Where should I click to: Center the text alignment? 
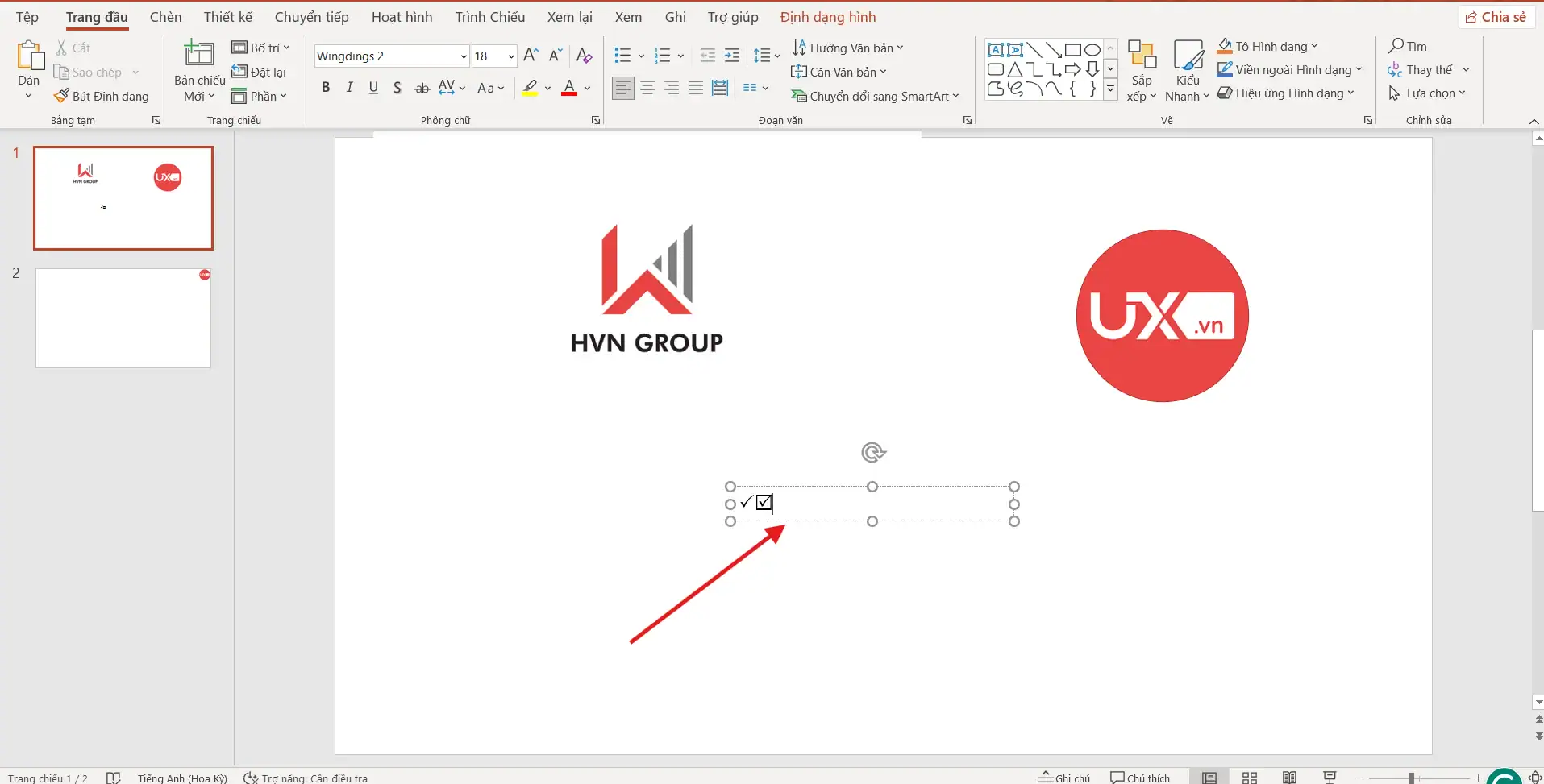(647, 88)
